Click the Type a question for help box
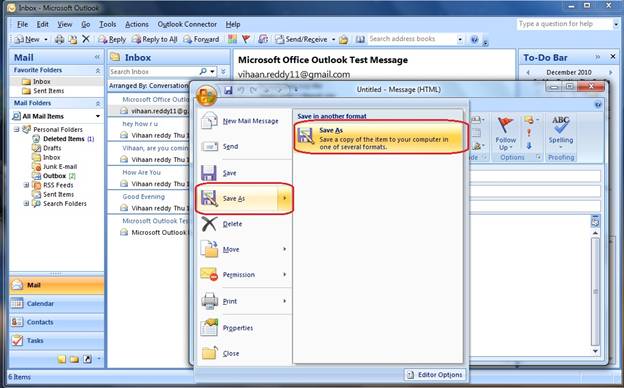624x388 pixels. tap(565, 24)
